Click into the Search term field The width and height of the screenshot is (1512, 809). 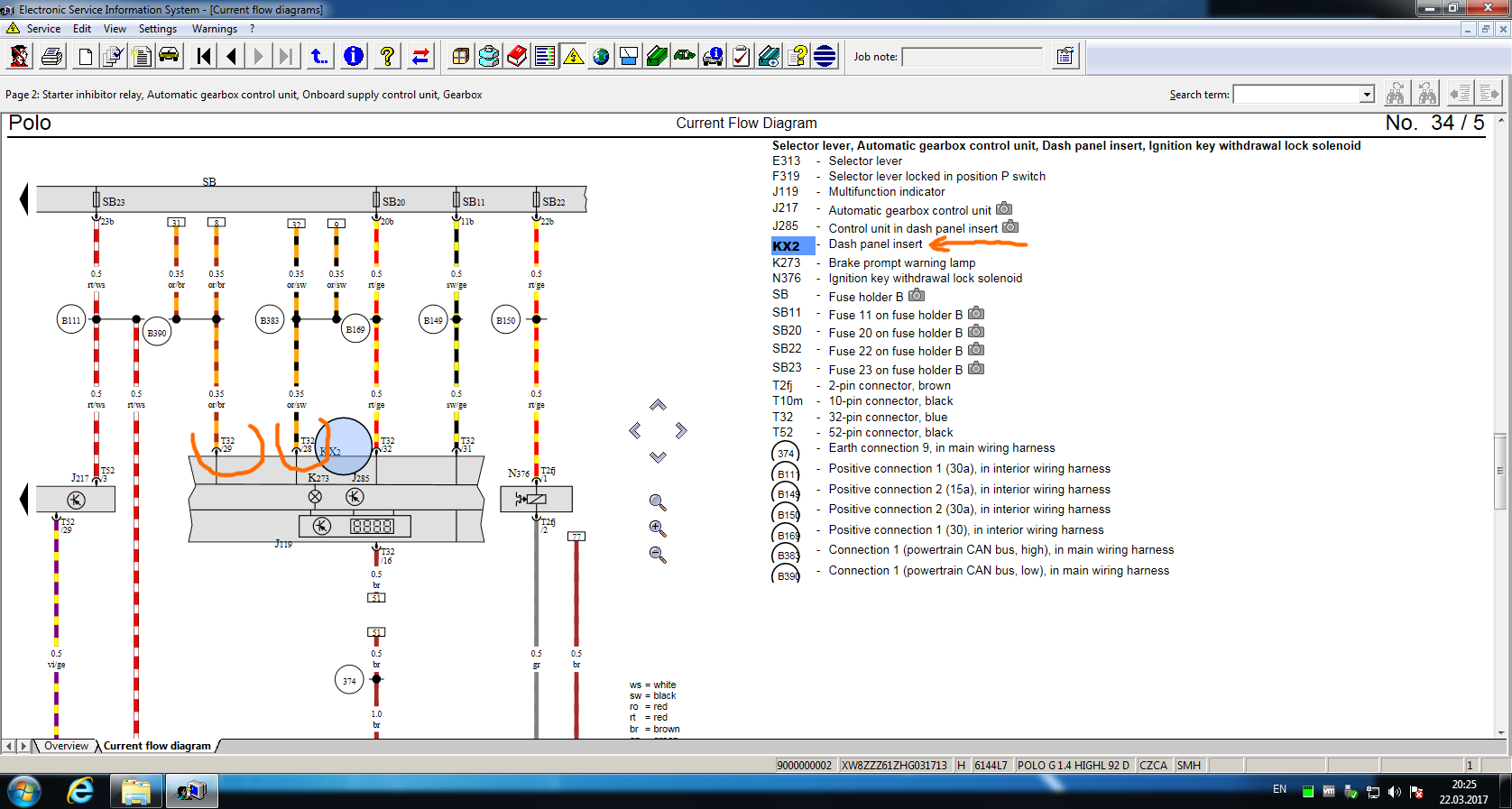[1296, 95]
